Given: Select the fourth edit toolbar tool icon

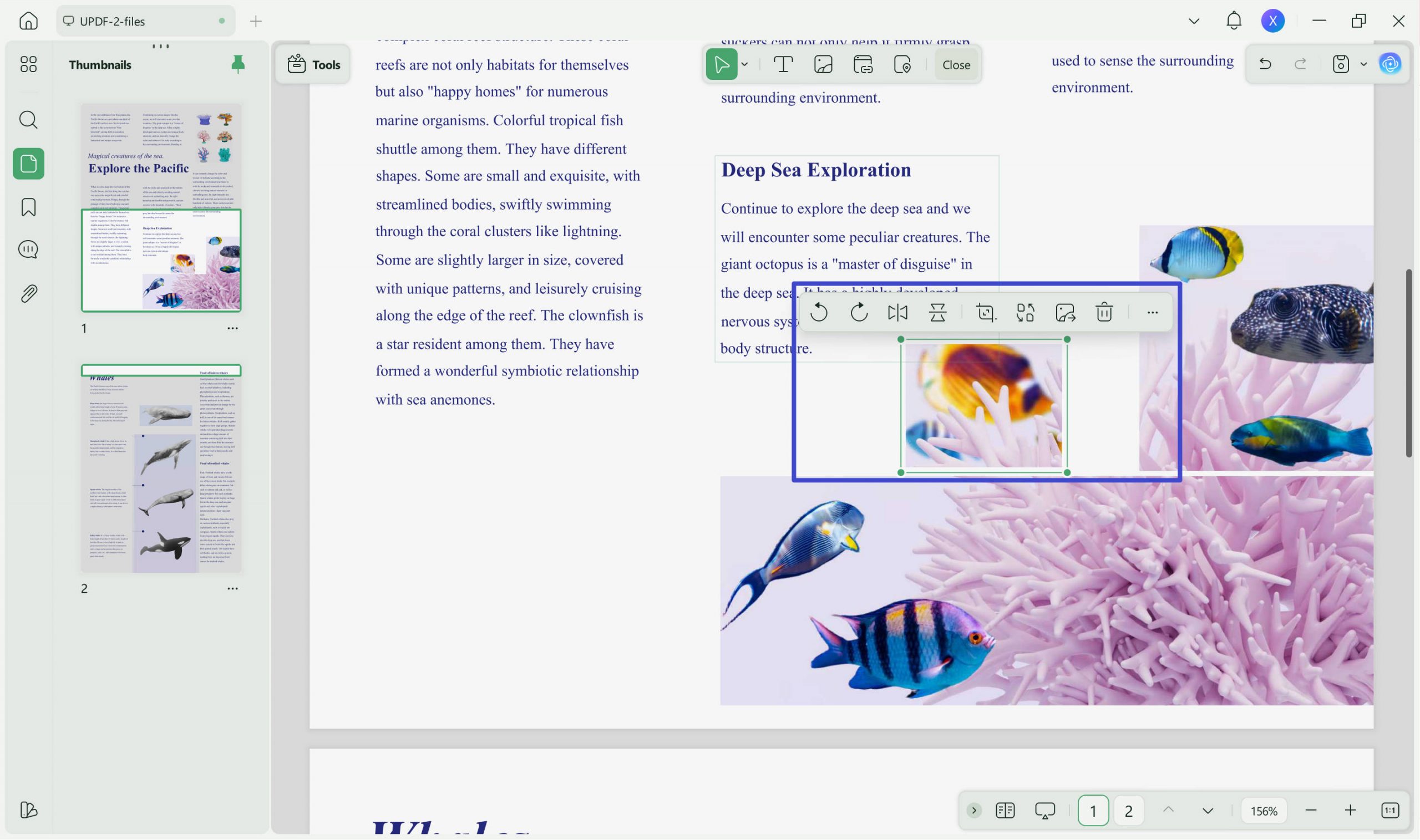Looking at the screenshot, I should [x=902, y=64].
